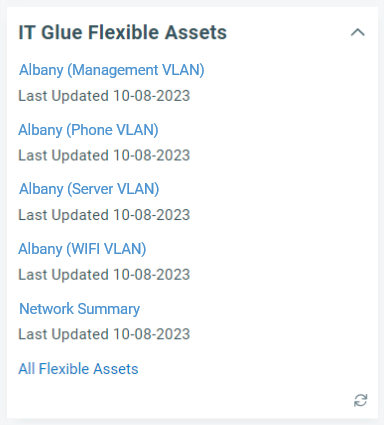Viewport: 384px width, 425px height.
Task: Click 10-08-2023 date below Network Summary
Action: click(152, 334)
